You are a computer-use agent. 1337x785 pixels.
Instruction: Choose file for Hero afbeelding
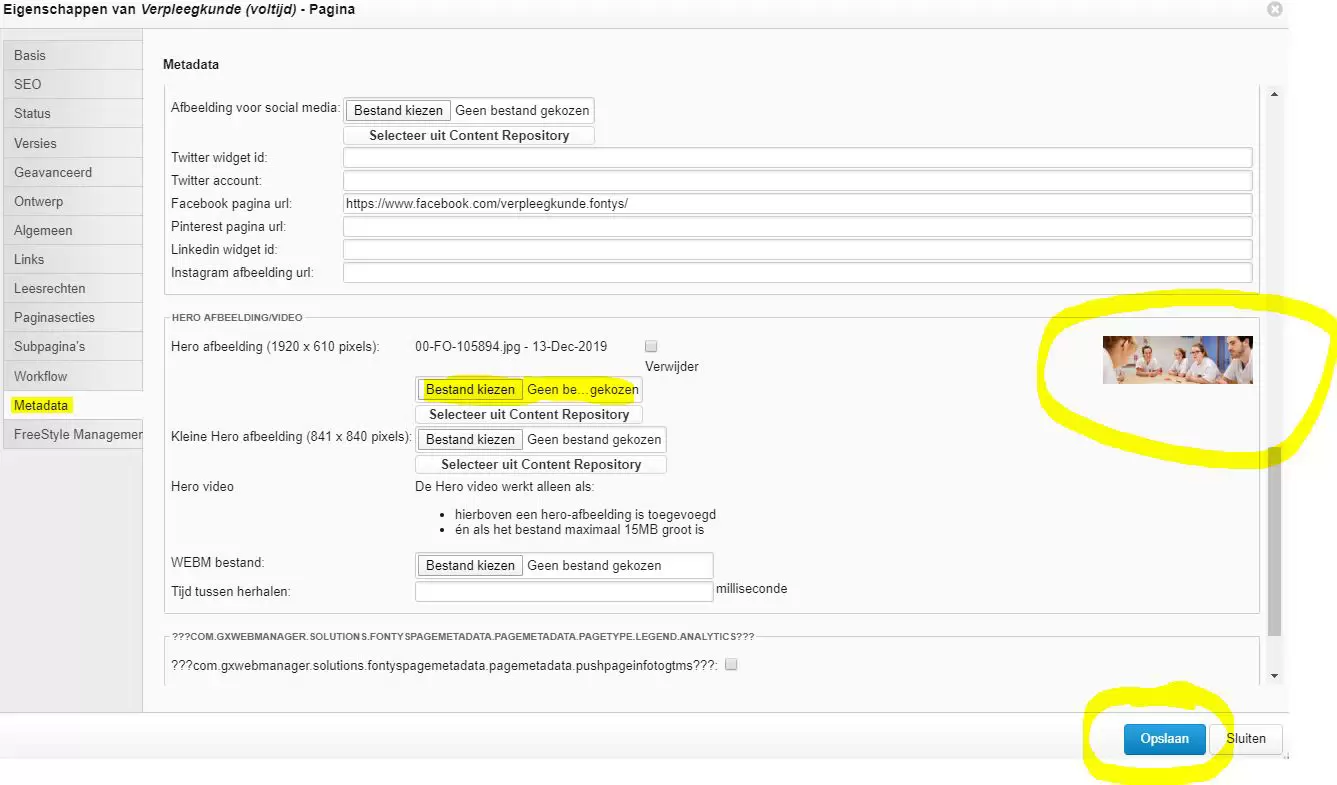(470, 389)
